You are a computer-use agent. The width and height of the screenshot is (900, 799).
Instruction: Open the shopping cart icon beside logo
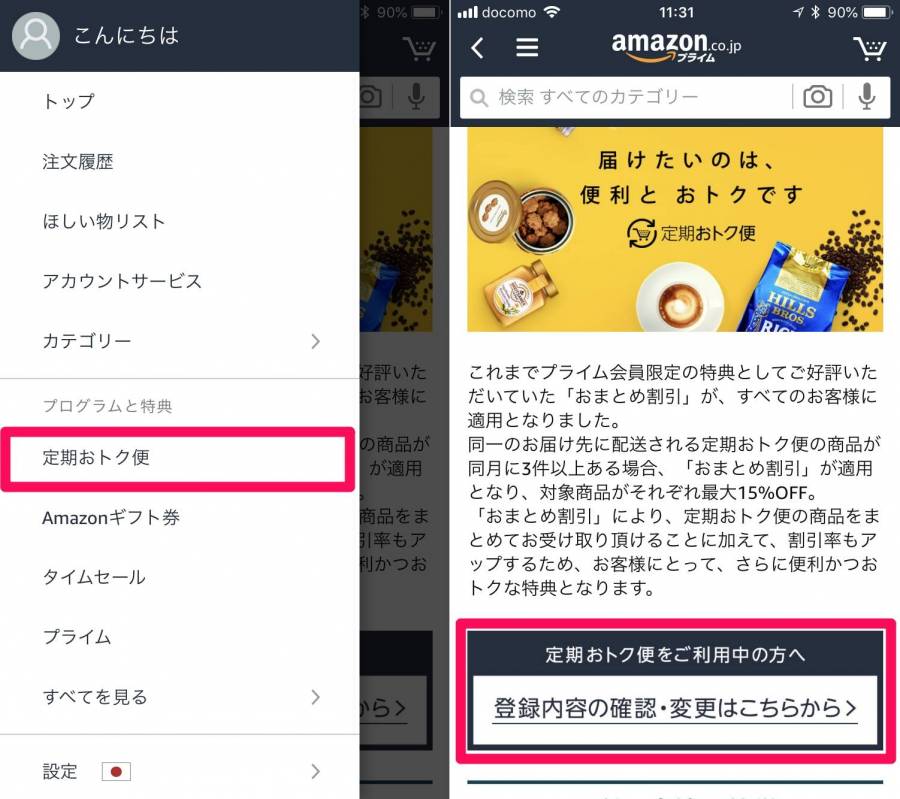(x=870, y=49)
